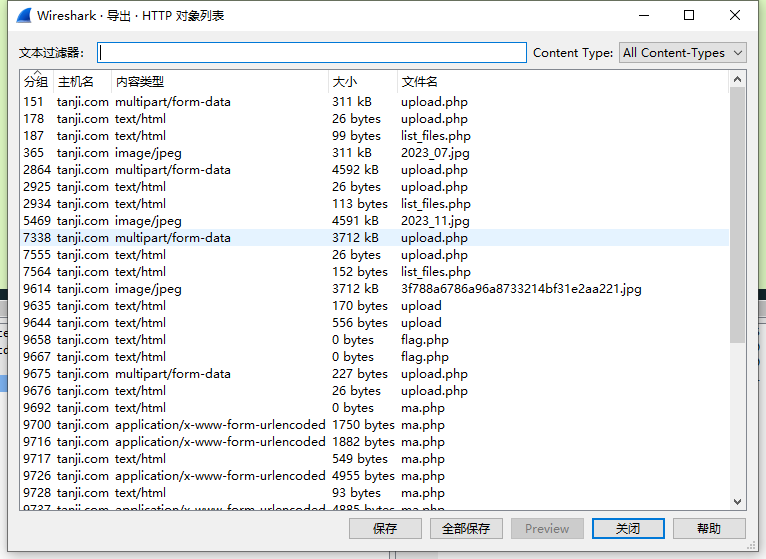Select the 3f788a6786a96a8733214bf31e2aa221.jpg row

[375, 289]
